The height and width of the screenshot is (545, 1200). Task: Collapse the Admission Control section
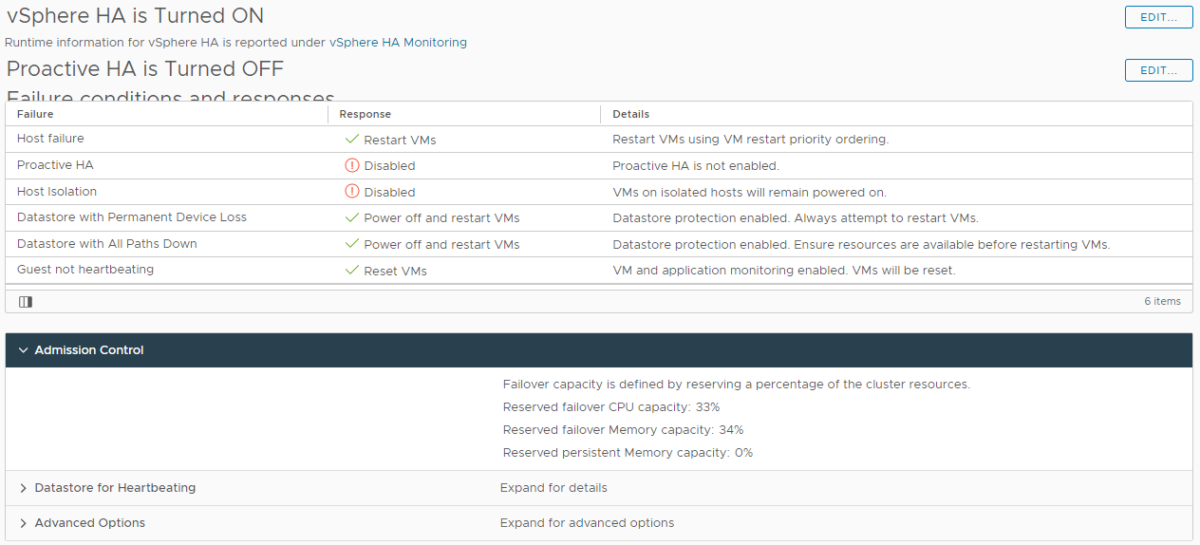click(23, 350)
